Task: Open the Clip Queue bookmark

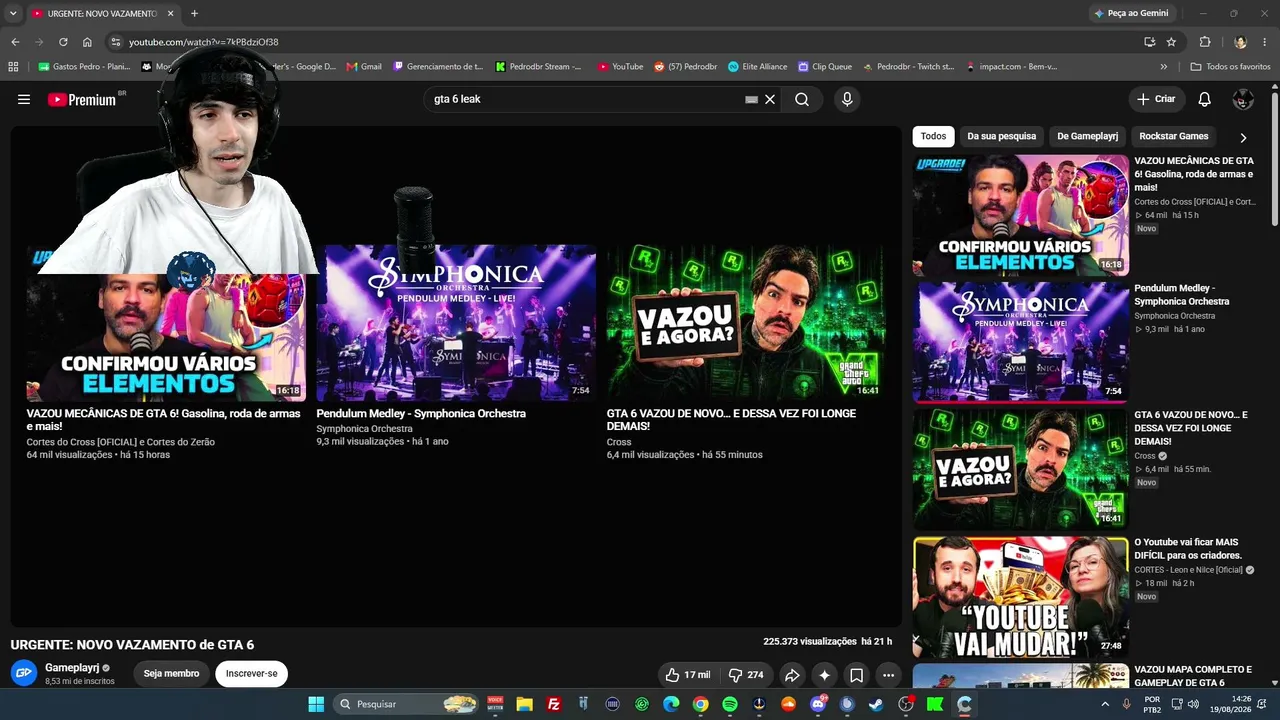Action: (x=825, y=67)
